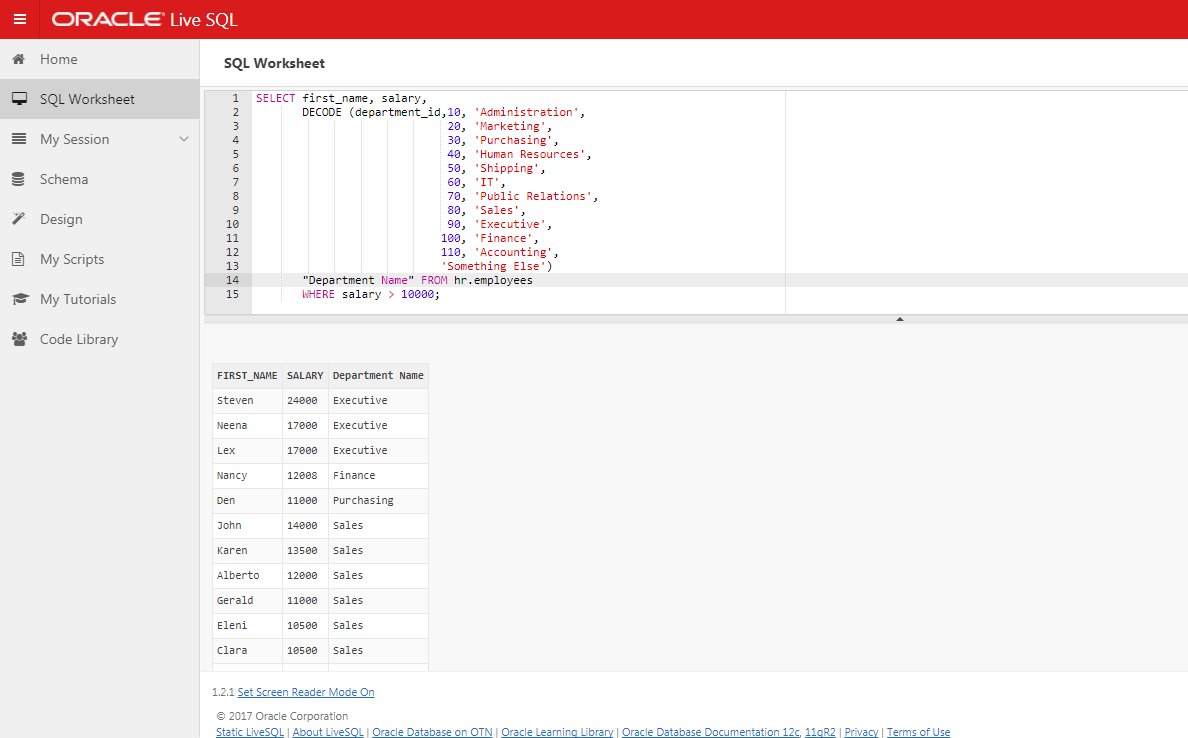This screenshot has width=1188, height=738.
Task: Open Design in the sidebar
Action: click(99, 219)
